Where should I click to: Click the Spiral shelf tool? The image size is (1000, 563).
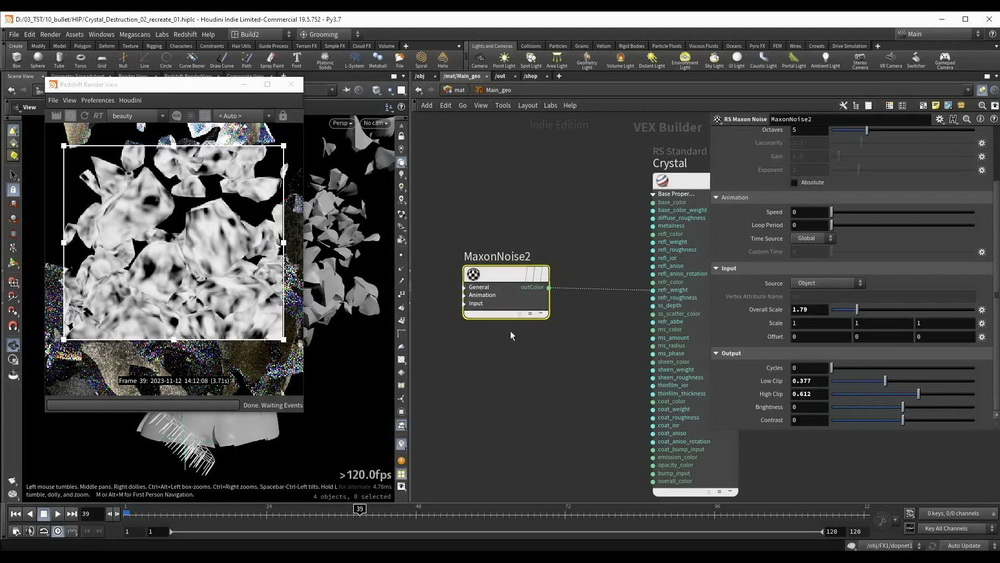tap(421, 60)
